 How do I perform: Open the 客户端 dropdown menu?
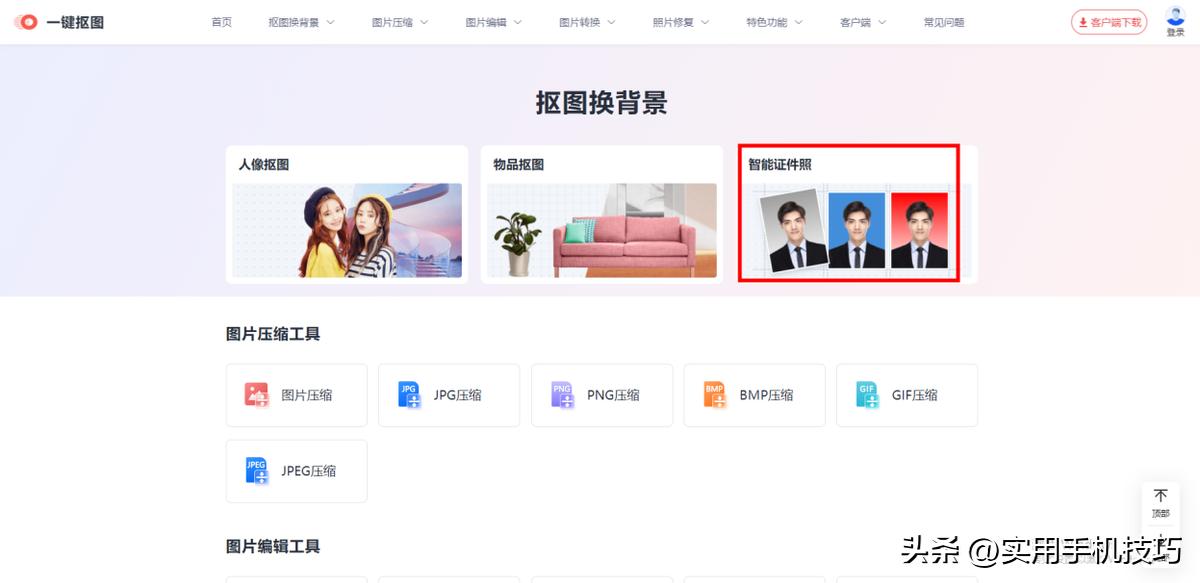[x=857, y=20]
